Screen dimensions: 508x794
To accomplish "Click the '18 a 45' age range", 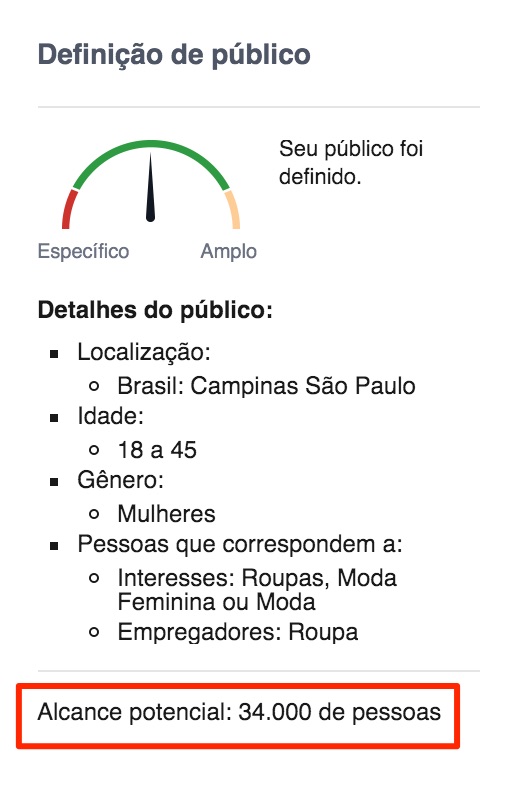I will (157, 450).
